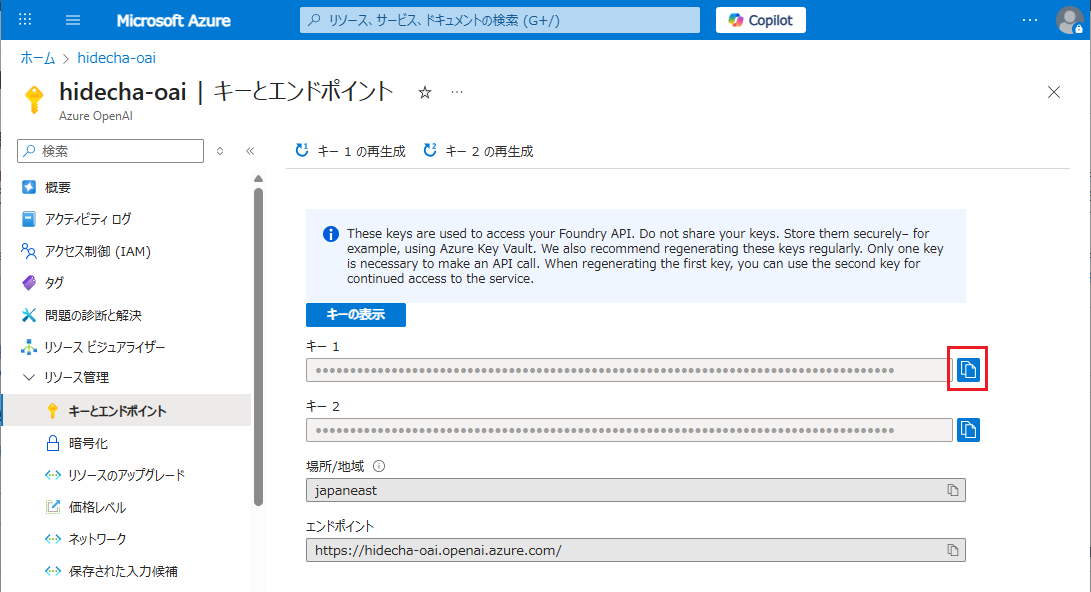Viewport: 1091px width, 592px height.
Task: Open the top bar ellipsis menu
Action: [1030, 20]
